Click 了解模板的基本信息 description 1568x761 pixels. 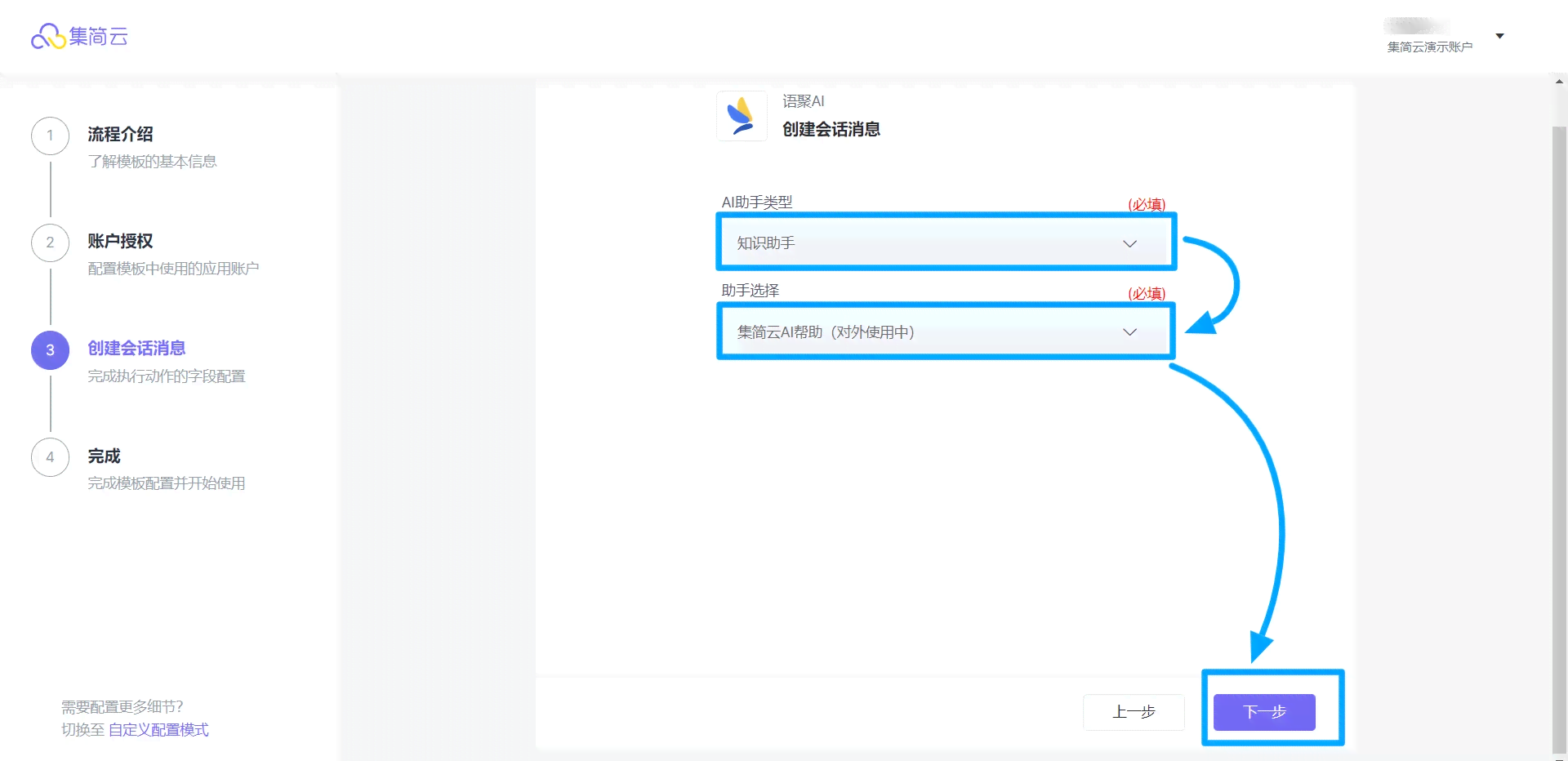point(152,162)
